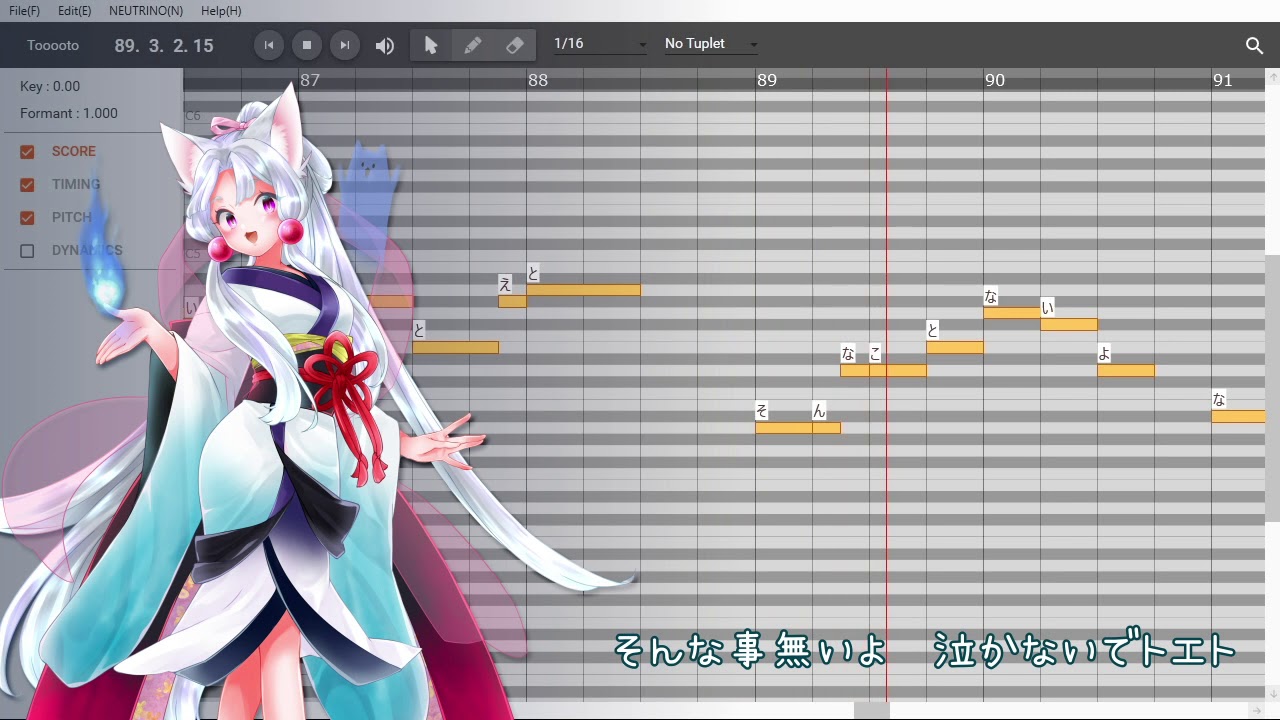Open the No Tuplet dropdown
Image resolution: width=1280 pixels, height=720 pixels.
[711, 44]
